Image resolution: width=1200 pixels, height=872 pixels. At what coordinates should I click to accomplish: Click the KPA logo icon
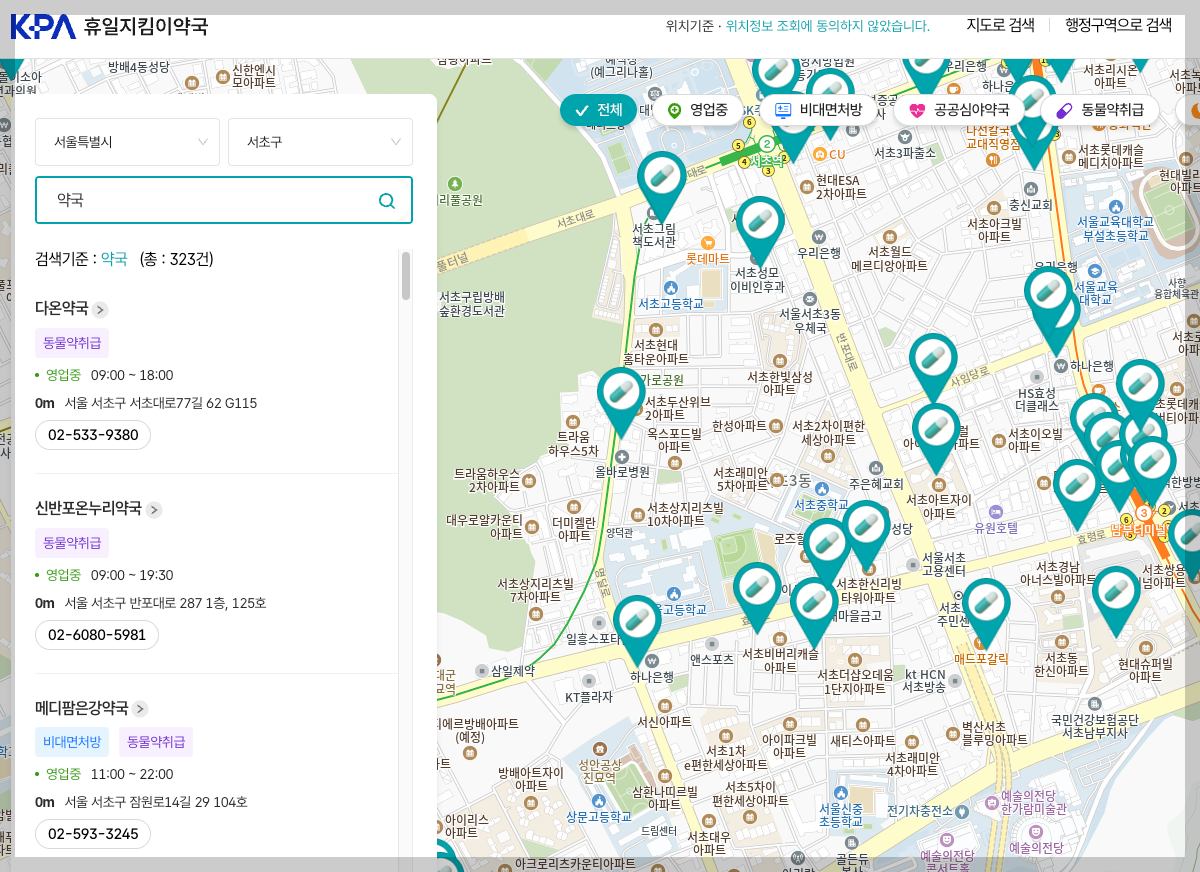coord(40,27)
